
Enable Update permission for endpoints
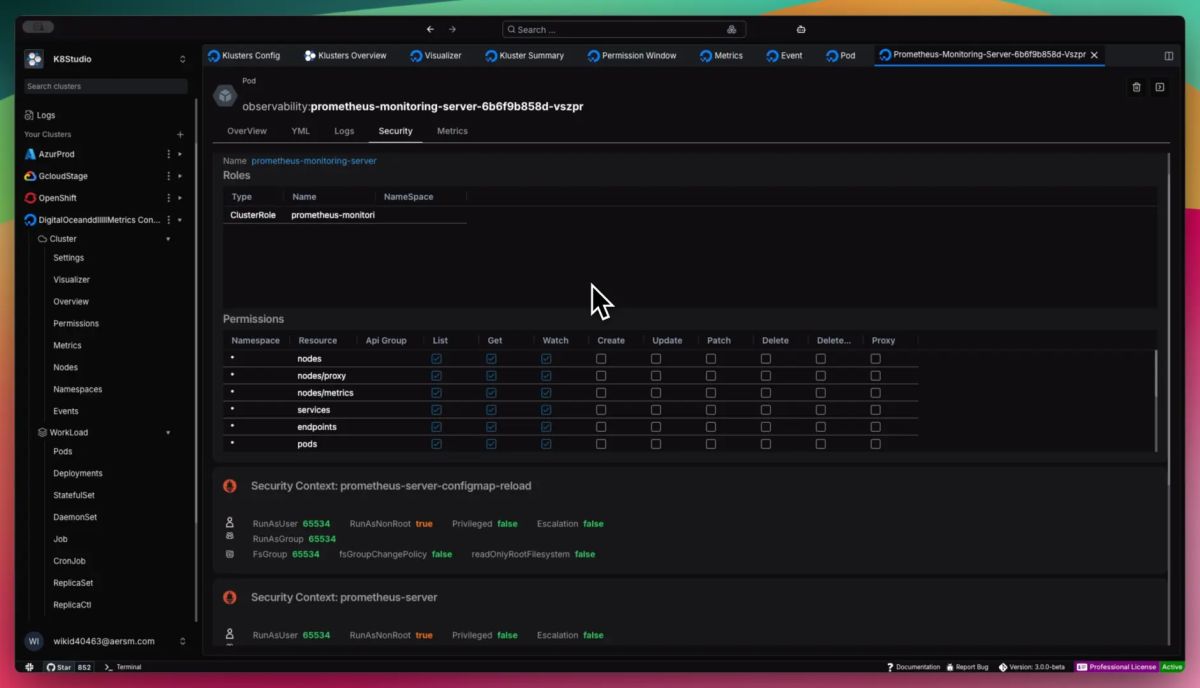coord(656,426)
